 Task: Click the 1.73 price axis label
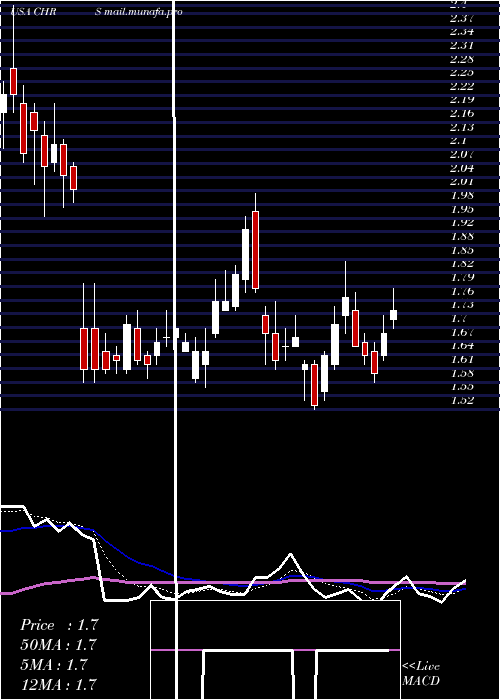click(x=462, y=304)
